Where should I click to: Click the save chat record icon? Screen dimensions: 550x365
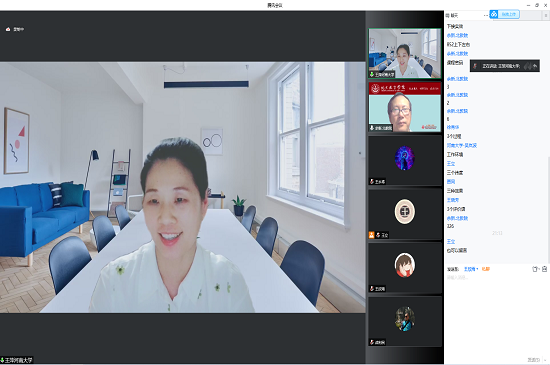[x=544, y=269]
